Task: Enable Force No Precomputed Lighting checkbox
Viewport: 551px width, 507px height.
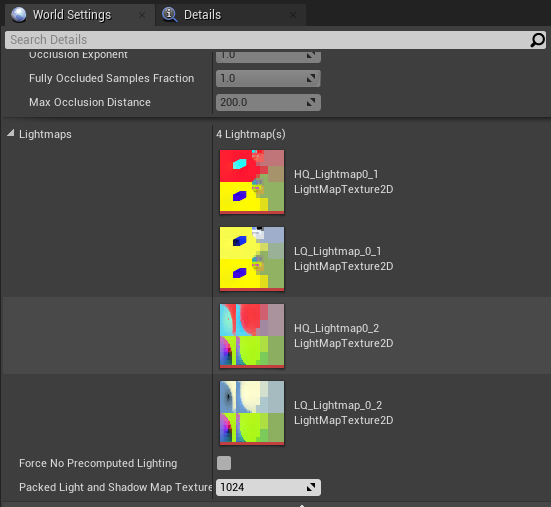Action: click(x=224, y=463)
